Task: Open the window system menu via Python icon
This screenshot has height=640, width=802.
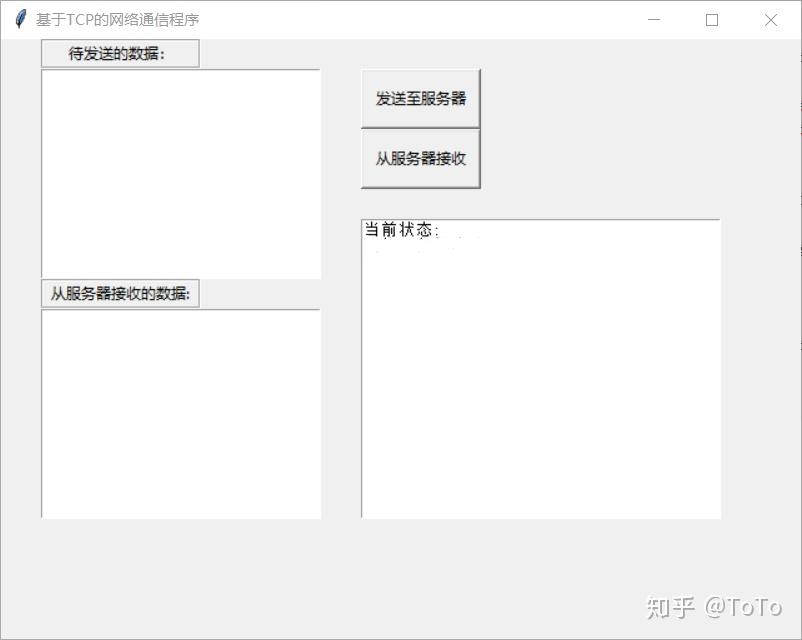Action: pyautogui.click(x=20, y=19)
